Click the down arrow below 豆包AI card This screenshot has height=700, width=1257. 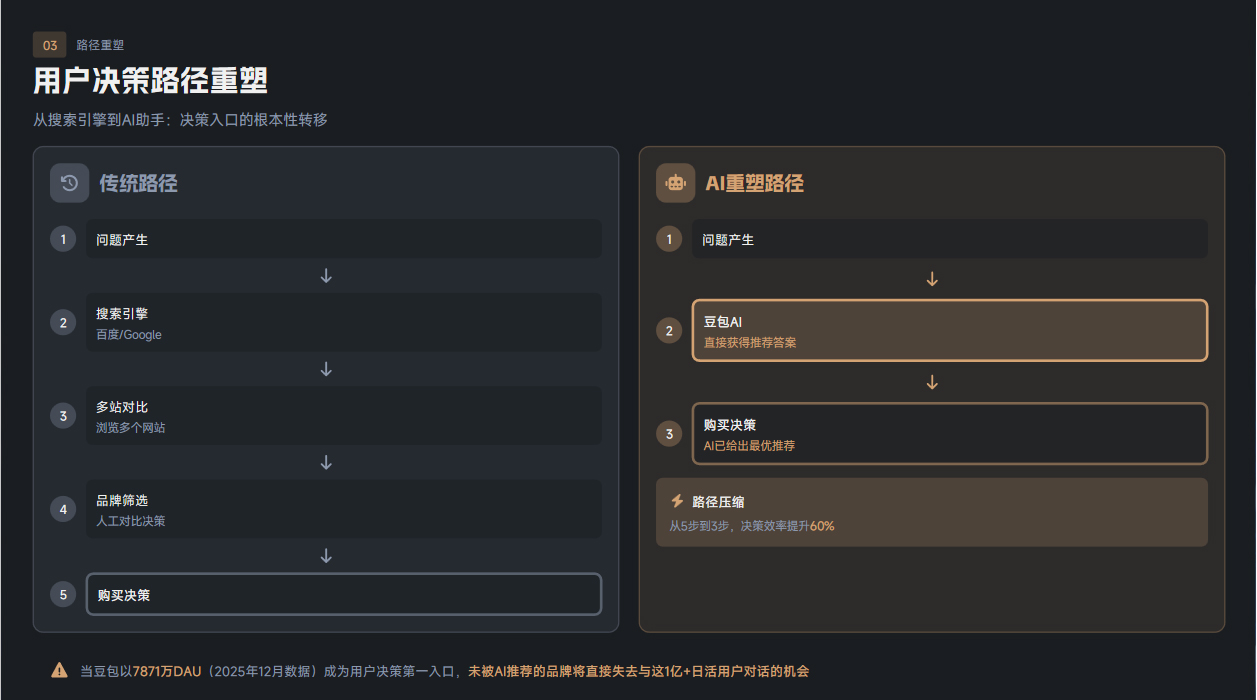(x=932, y=382)
